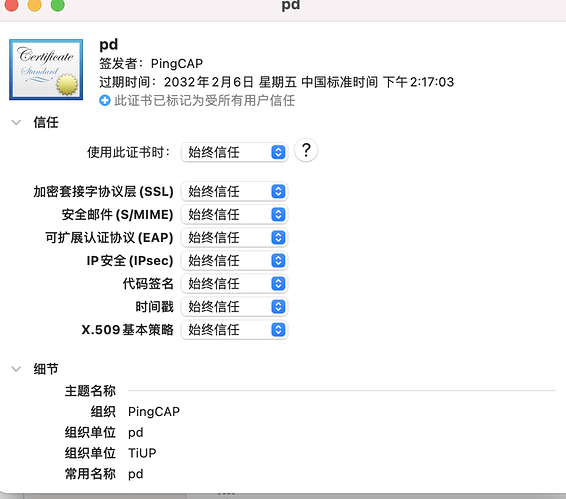Image resolution: width=566 pixels, height=499 pixels.
Task: Click the pd window title
Action: click(291, 5)
